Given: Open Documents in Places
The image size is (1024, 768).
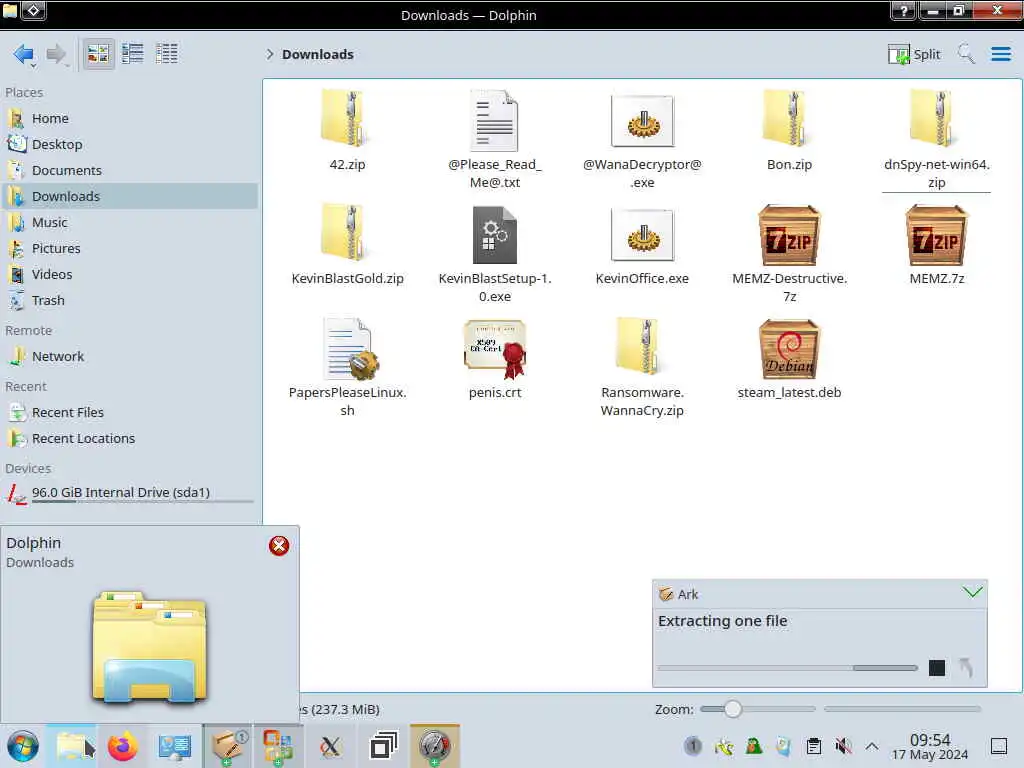Looking at the screenshot, I should (129, 170).
